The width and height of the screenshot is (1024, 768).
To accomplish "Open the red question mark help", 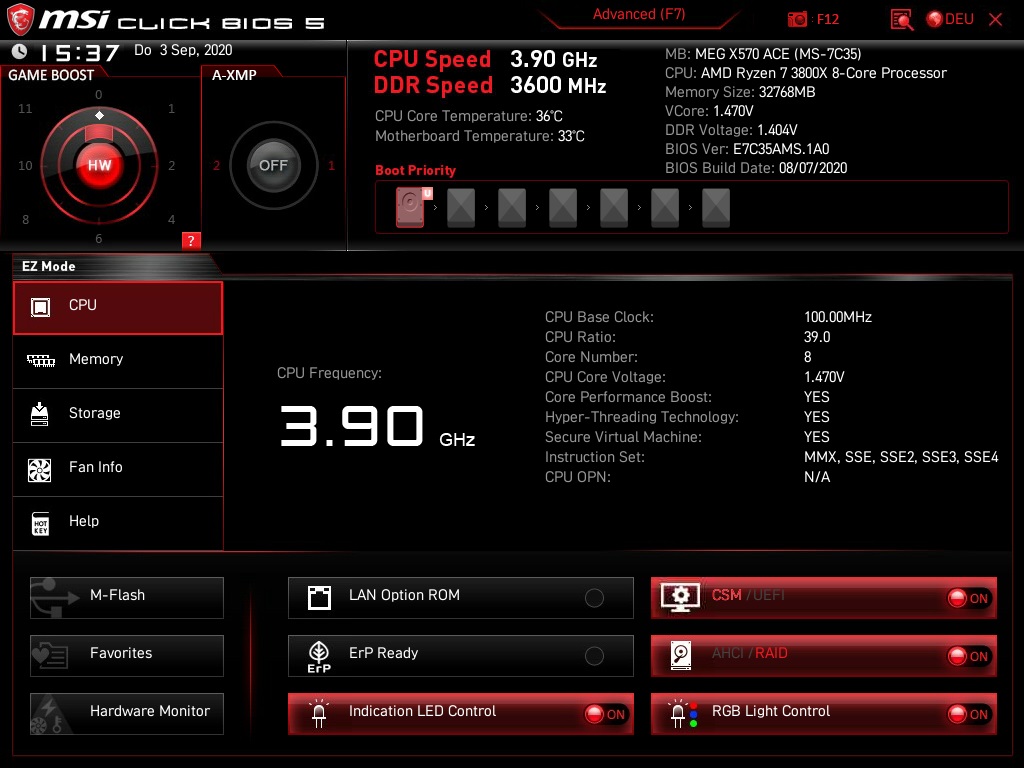I will [191, 240].
